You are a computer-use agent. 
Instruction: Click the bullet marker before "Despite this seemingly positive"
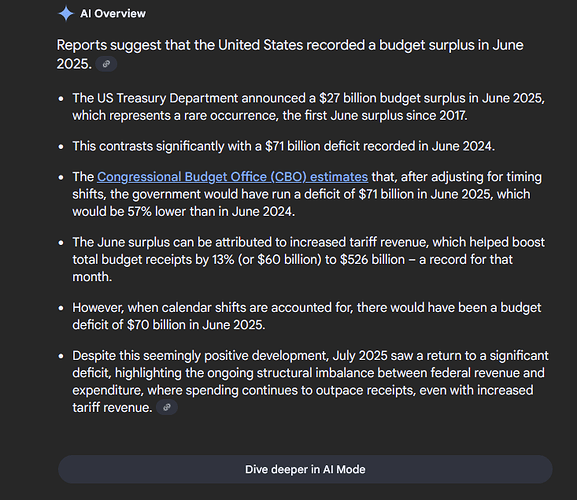tap(61, 356)
